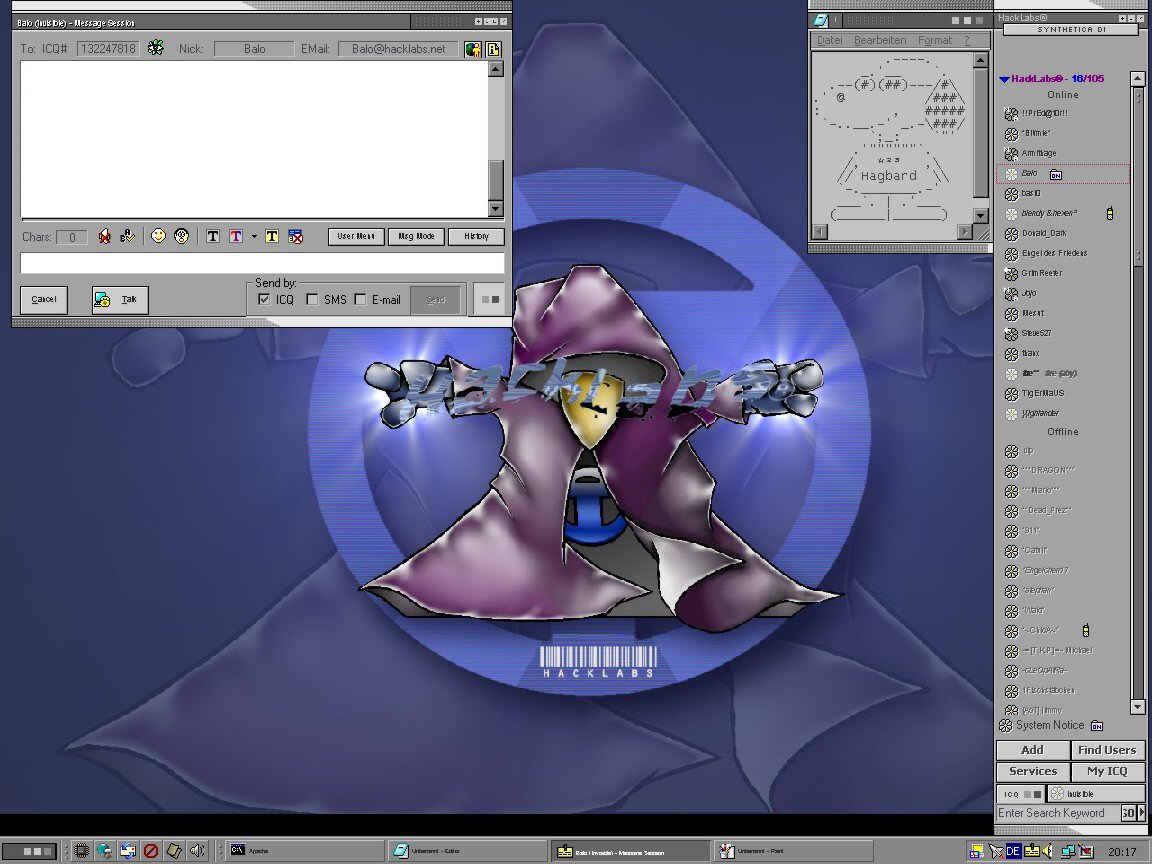Collapse the HackLabs contact group
This screenshot has width=1152, height=864.
coord(1004,79)
